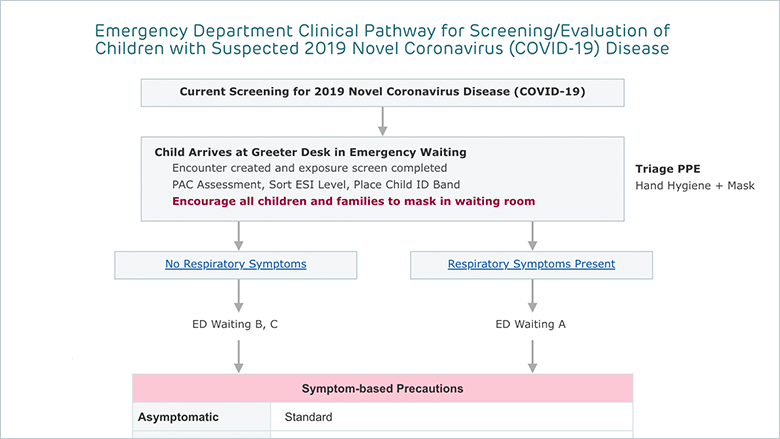Click the Hand Hygiene + Mask text
Image resolution: width=780 pixels, height=439 pixels.
(695, 186)
